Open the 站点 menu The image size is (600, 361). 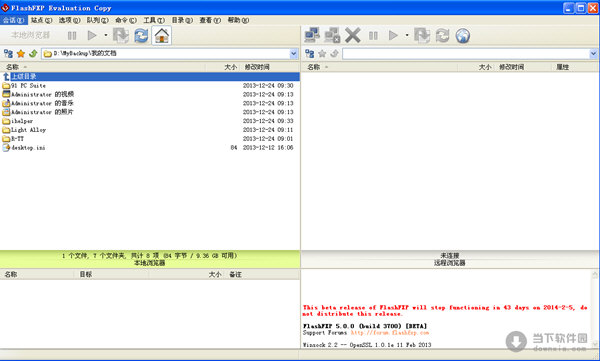click(x=41, y=20)
